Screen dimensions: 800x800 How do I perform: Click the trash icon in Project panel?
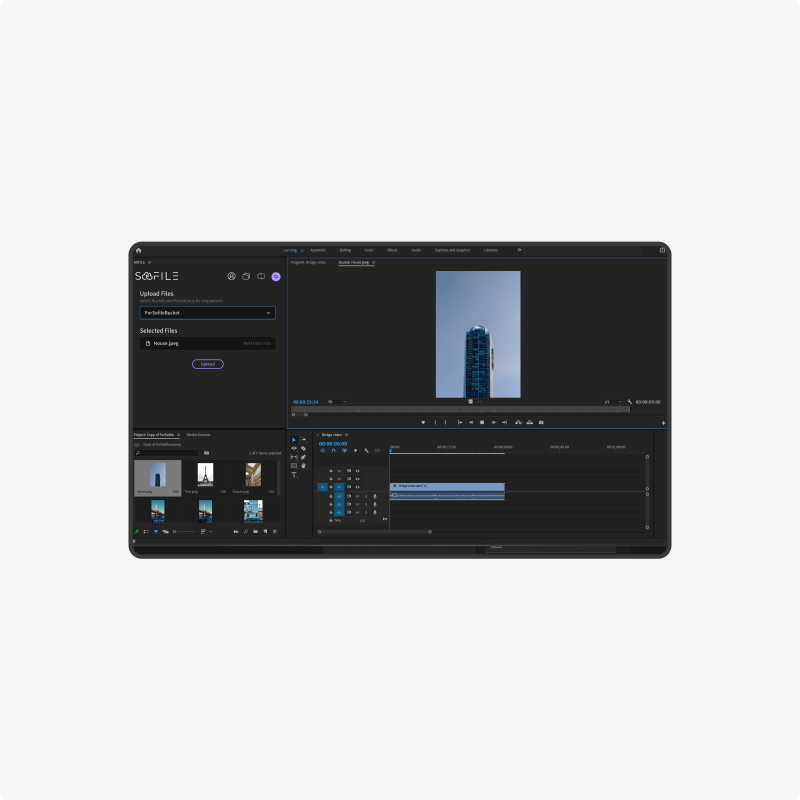click(x=275, y=532)
